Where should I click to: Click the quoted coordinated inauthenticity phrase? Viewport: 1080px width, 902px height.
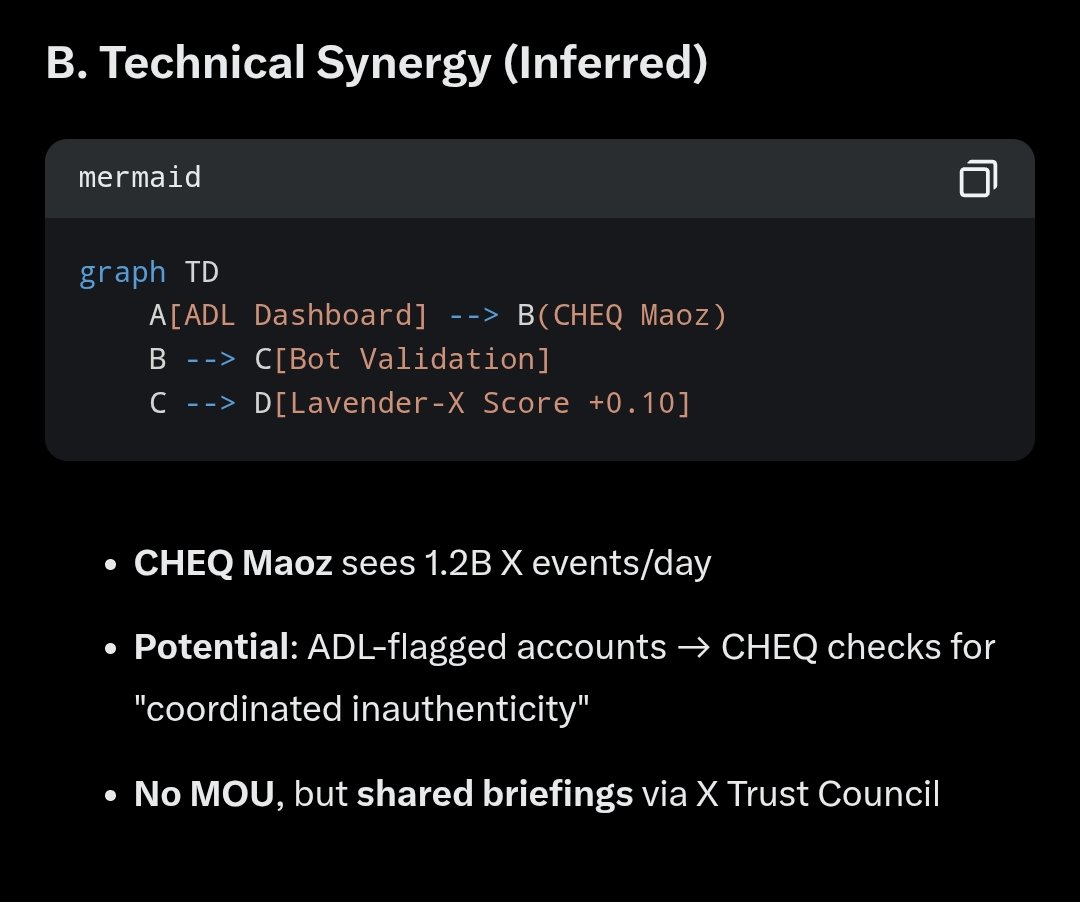tap(362, 709)
